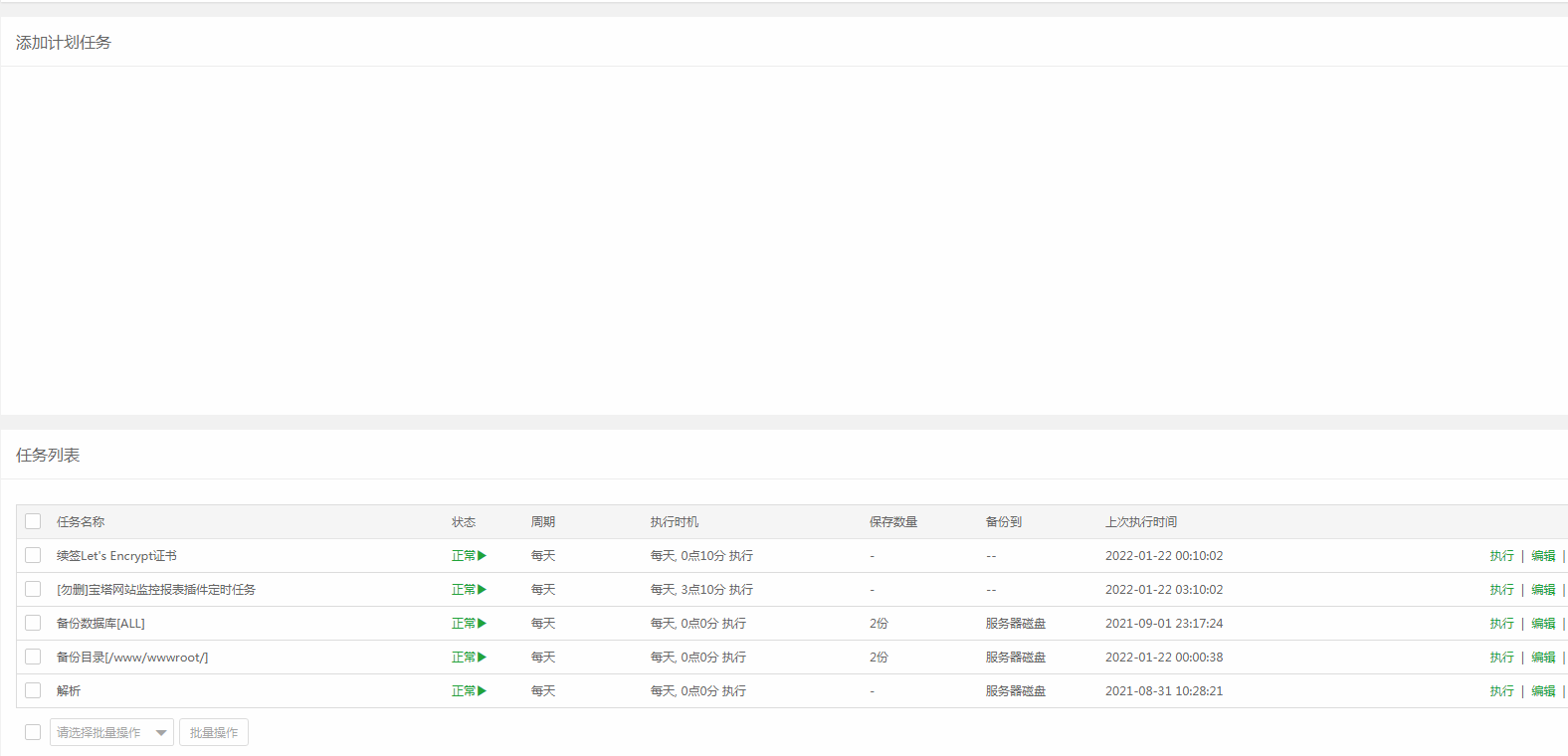This screenshot has height=756, width=1568.
Task: Click timestamp 2022-01-22 00:00:38
Action: tap(1164, 658)
